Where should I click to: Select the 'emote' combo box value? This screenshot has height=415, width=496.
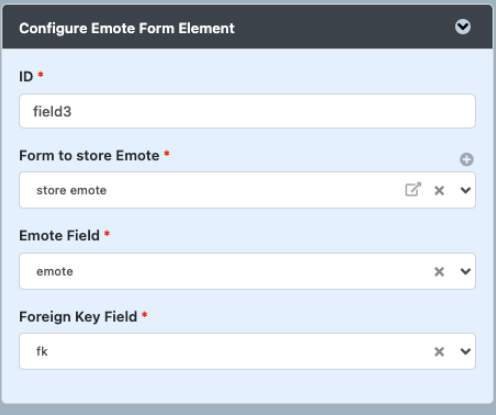(55, 271)
